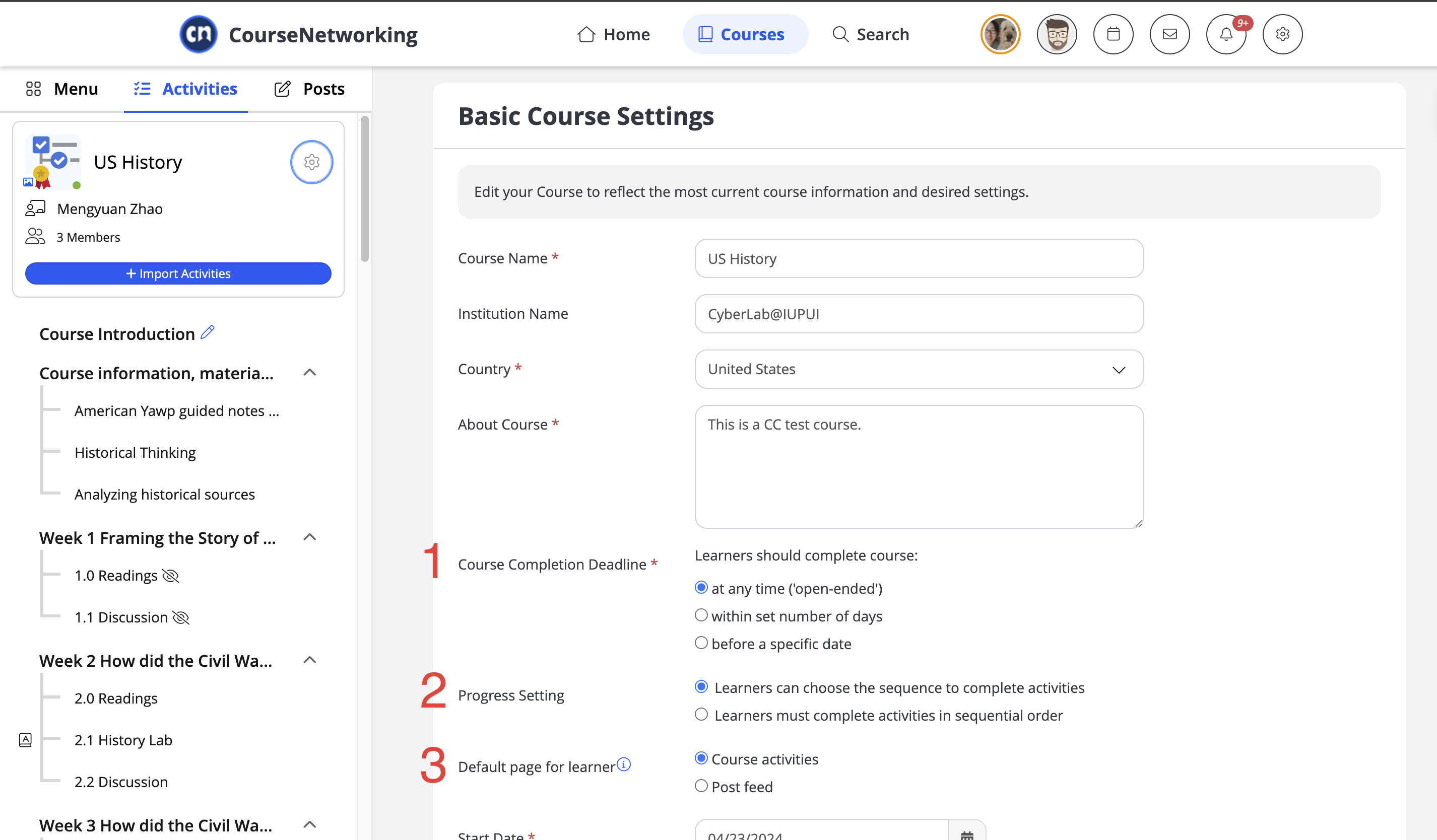Click the instructor icon next to Mengyuan Zhao

click(35, 208)
